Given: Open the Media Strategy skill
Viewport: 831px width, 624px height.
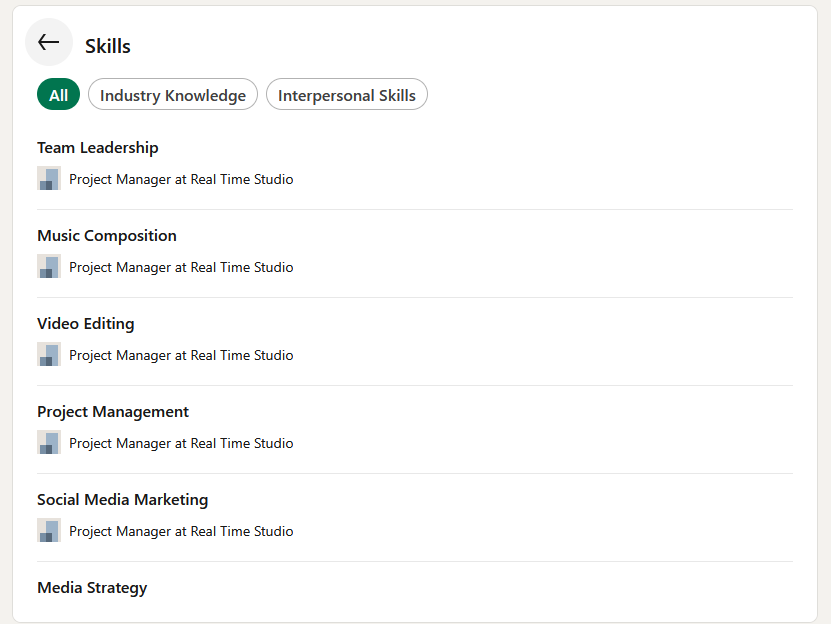Looking at the screenshot, I should (x=92, y=587).
